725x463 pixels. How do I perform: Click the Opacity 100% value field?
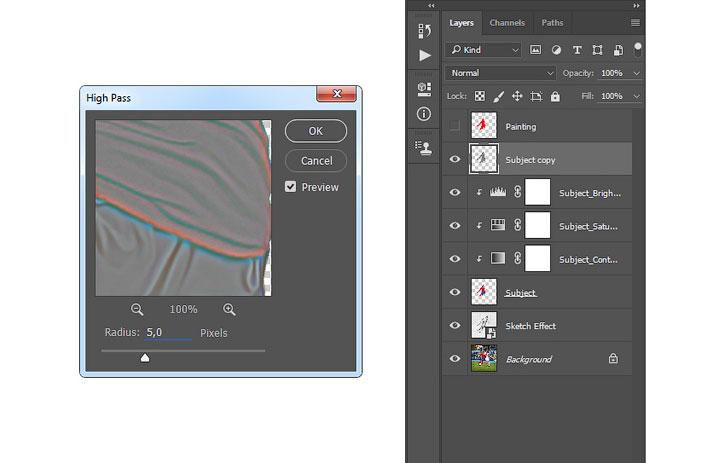[613, 73]
